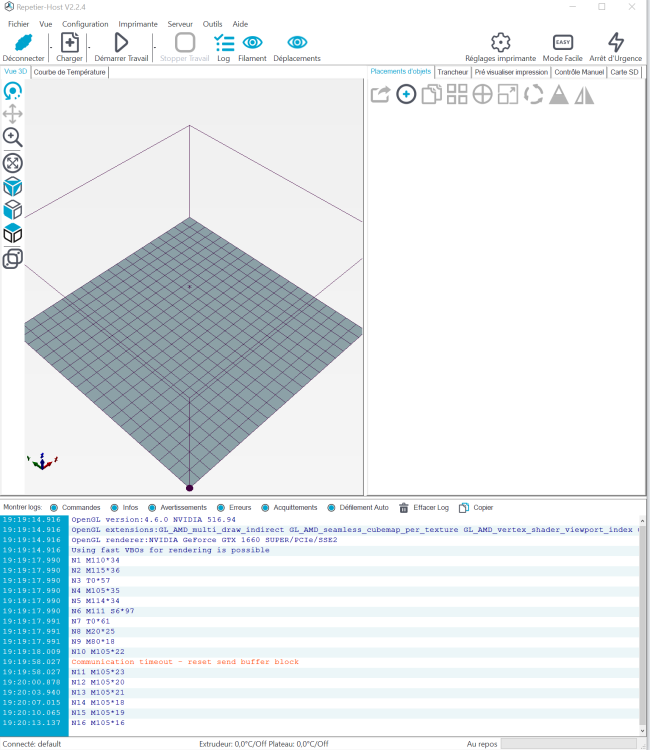Click the mirror object triangles icon
Screen dimensions: 650x750
(x=585, y=95)
